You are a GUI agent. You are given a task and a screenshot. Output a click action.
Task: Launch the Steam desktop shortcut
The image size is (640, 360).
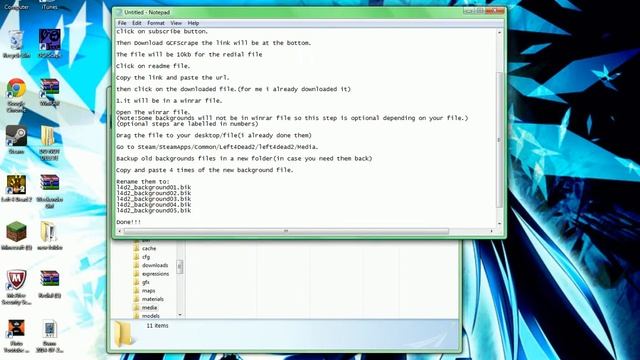(x=16, y=140)
